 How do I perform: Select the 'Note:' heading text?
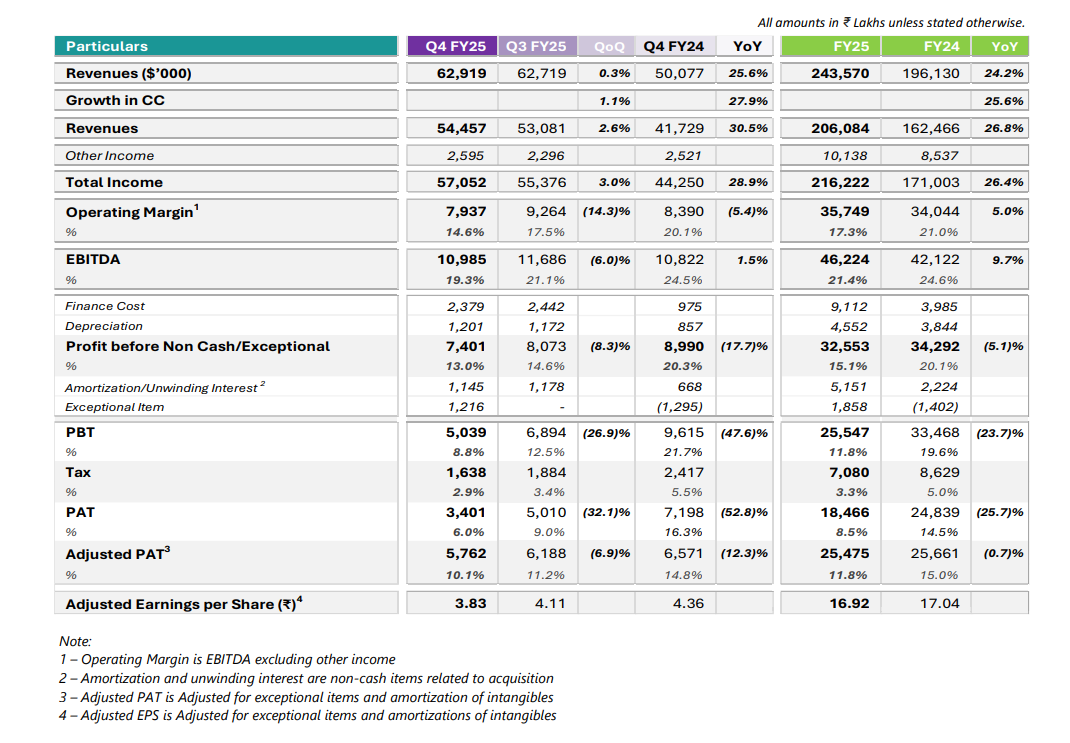coord(75,641)
